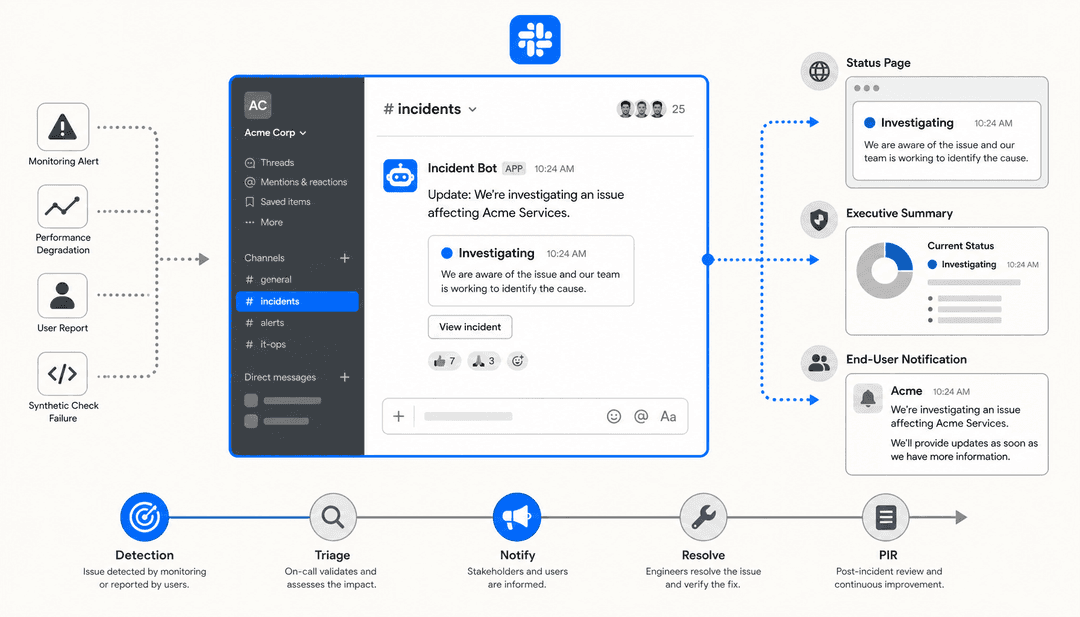The height and width of the screenshot is (617, 1080).
Task: Click the Status Page globe icon
Action: tap(819, 71)
